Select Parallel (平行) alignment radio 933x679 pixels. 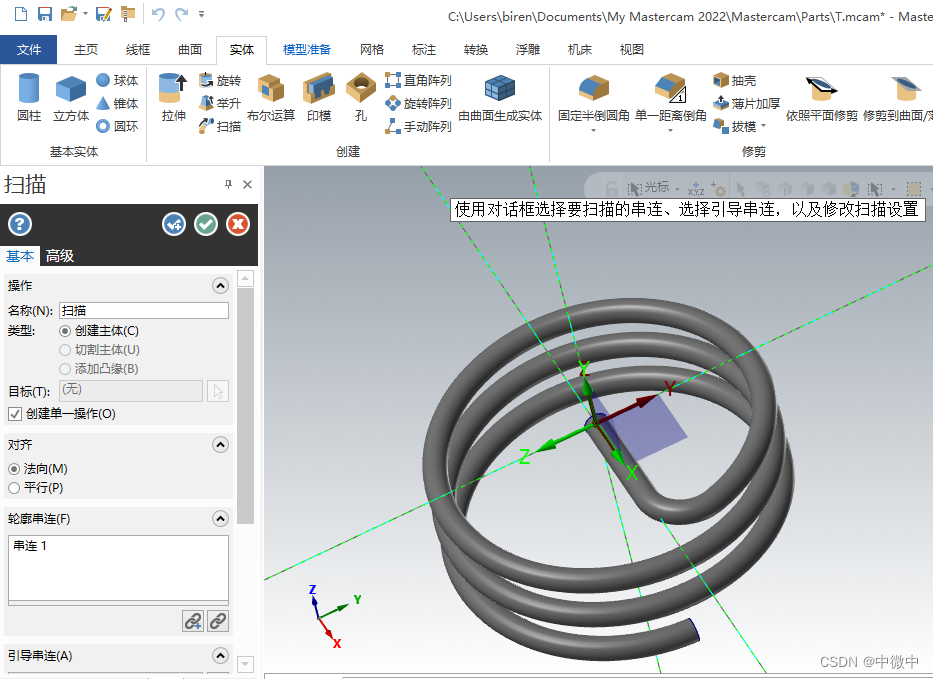14,488
